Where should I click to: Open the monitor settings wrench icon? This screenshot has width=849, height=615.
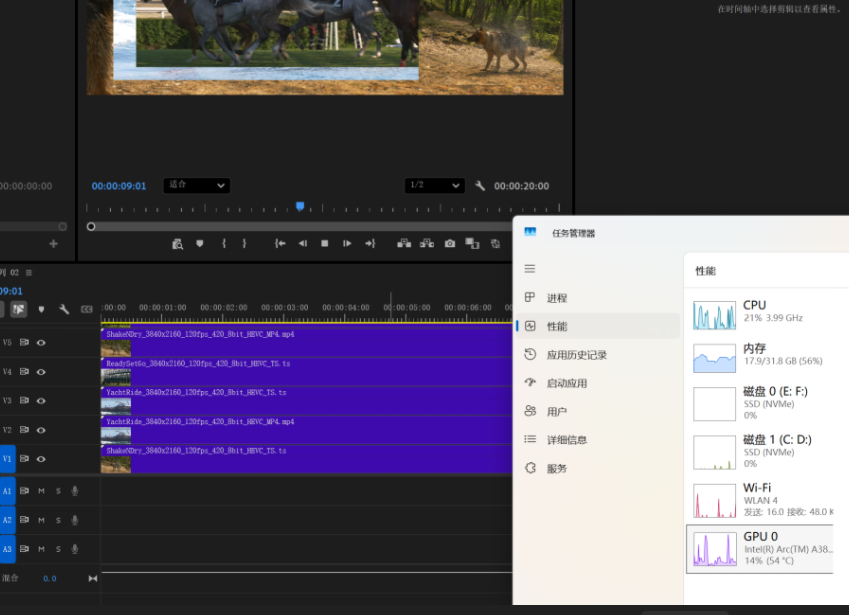[x=480, y=186]
